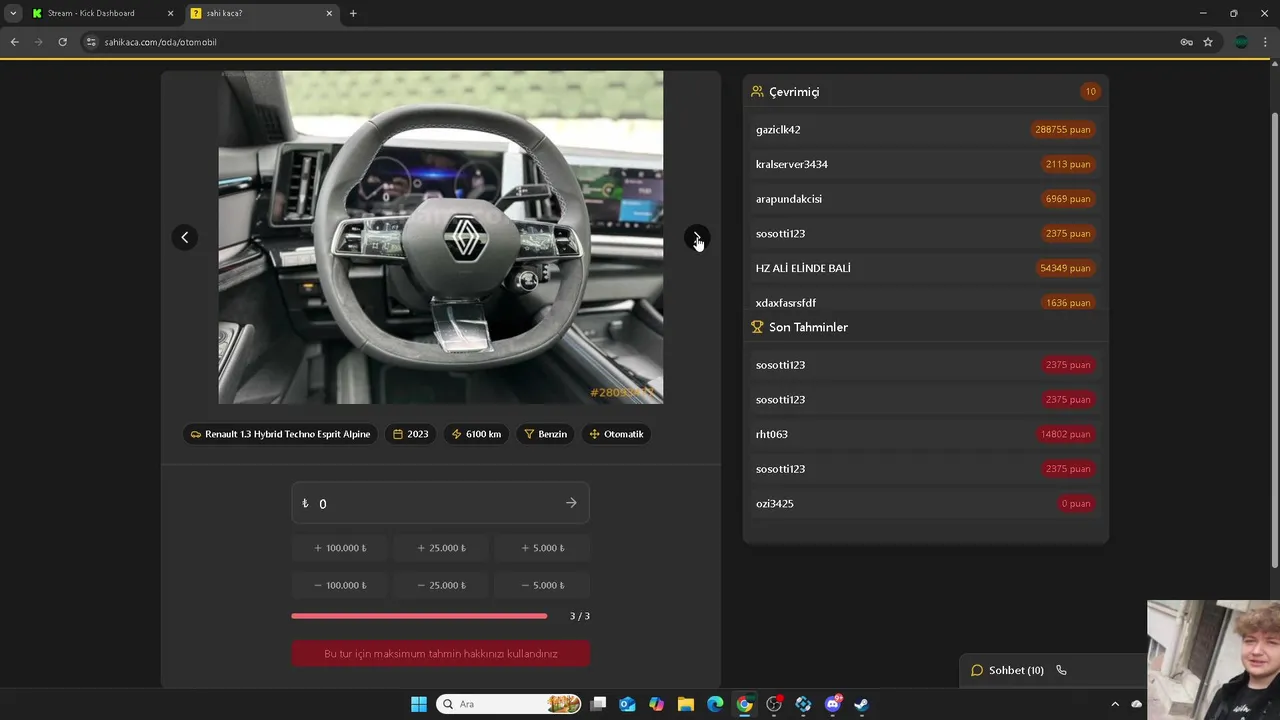Close the sahi kaca? tab
Viewport: 1280px width, 720px height.
click(x=329, y=13)
